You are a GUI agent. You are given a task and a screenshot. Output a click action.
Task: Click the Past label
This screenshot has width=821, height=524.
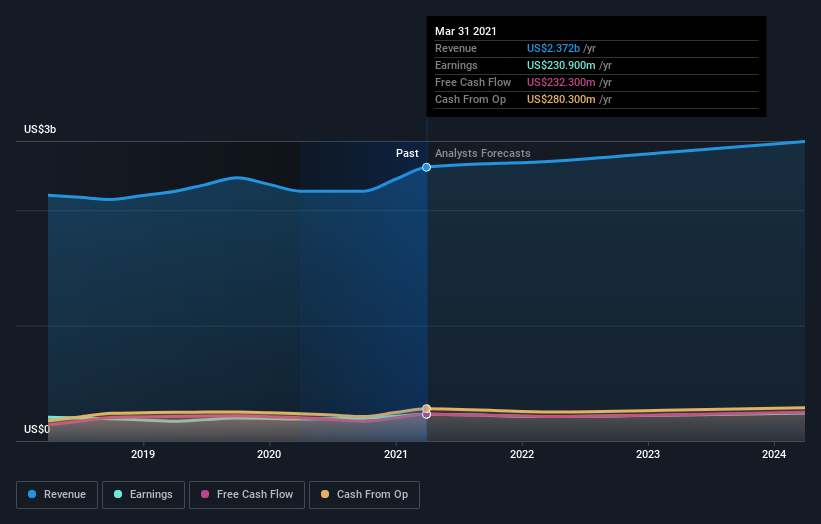coord(407,153)
